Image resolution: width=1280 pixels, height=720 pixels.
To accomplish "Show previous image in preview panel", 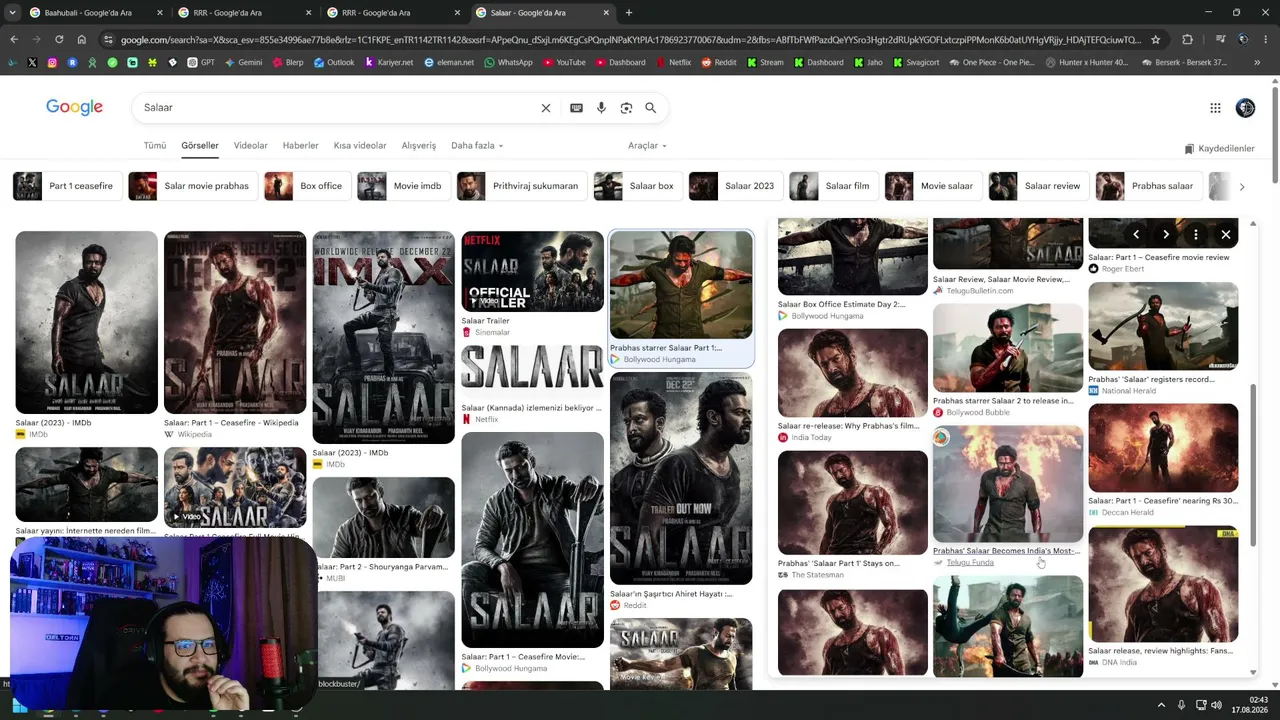I will pyautogui.click(x=1136, y=234).
